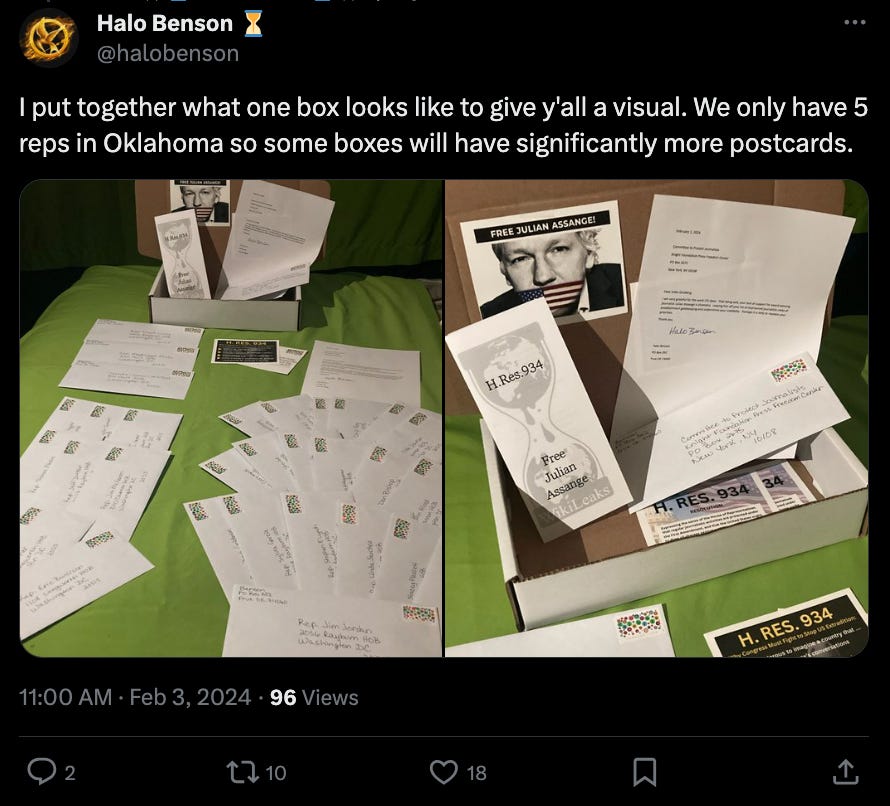Visit the @halobenson handle
This screenshot has height=806, width=890.
(x=168, y=53)
